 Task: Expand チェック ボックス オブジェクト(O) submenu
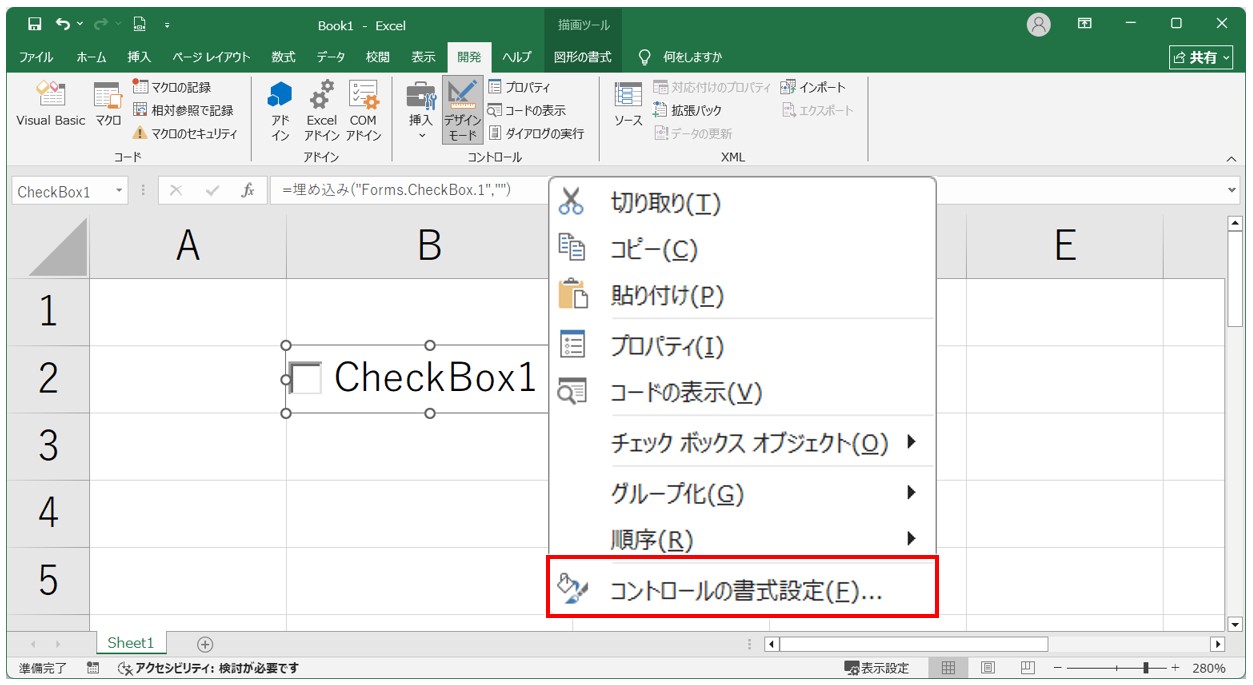click(x=742, y=442)
